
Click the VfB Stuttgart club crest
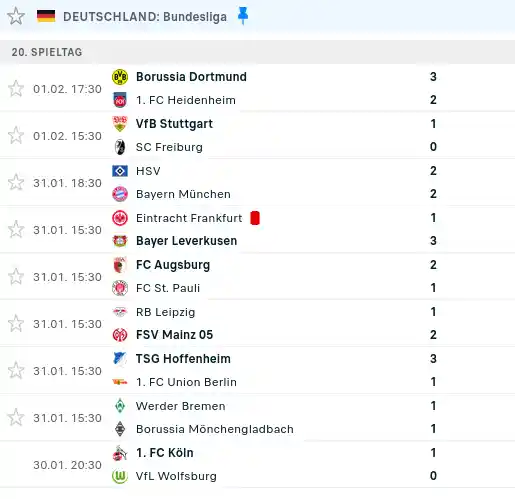[x=120, y=124]
